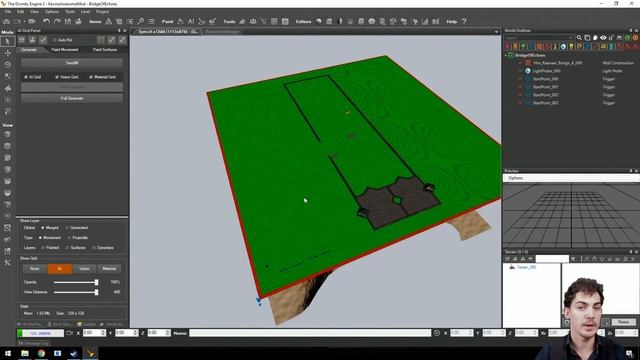Adjust the Opacity slider handle

pos(96,282)
